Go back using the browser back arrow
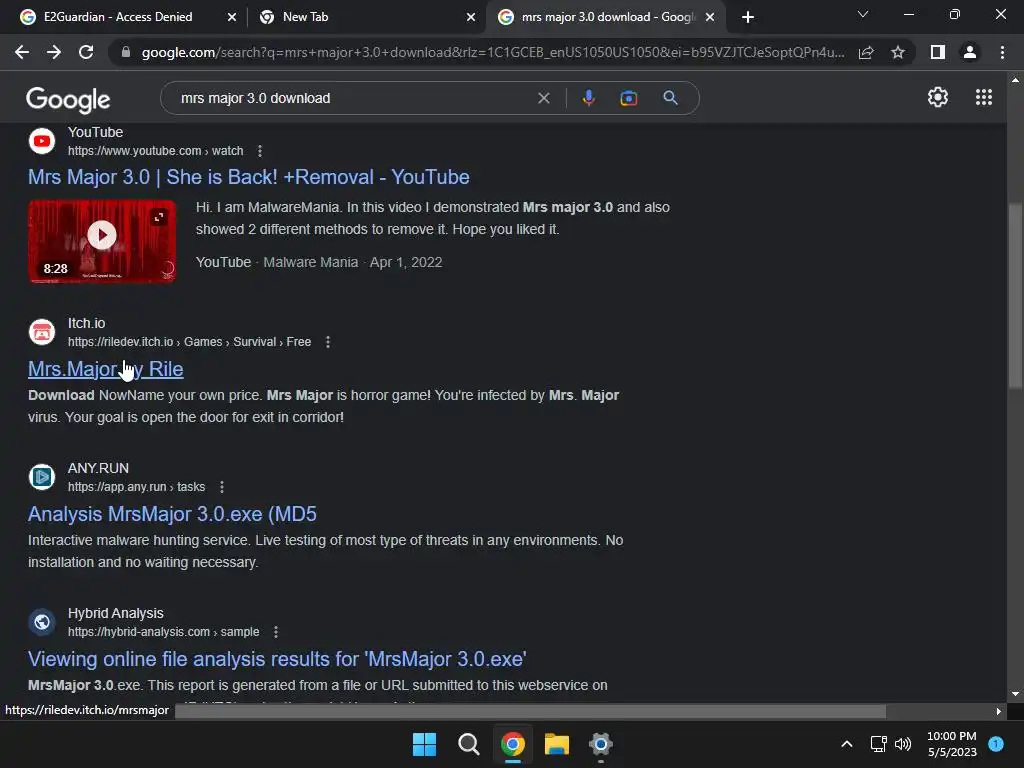Screen dimensions: 1024x768 coord(22,52)
